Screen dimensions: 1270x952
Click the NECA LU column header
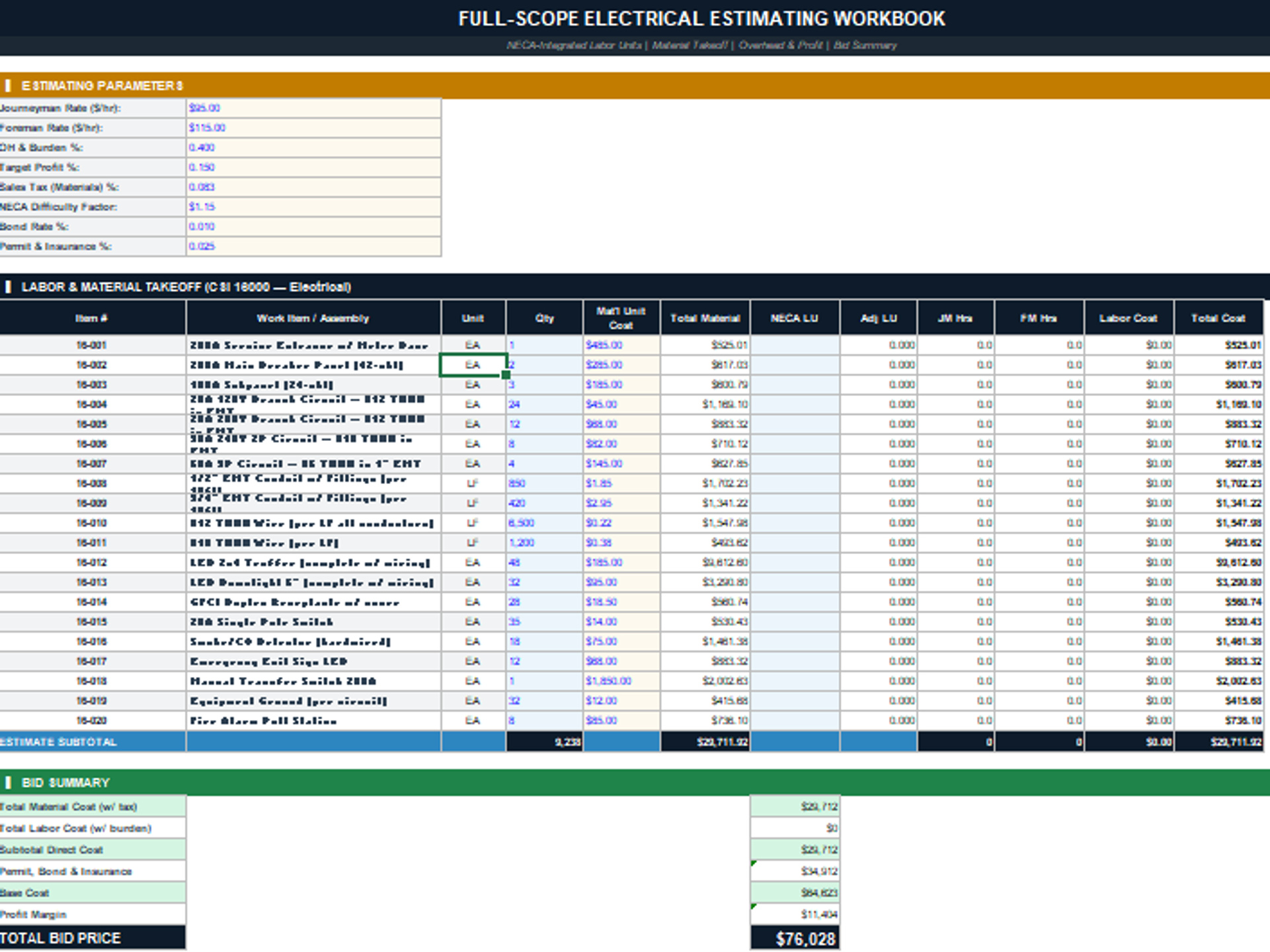click(x=795, y=318)
